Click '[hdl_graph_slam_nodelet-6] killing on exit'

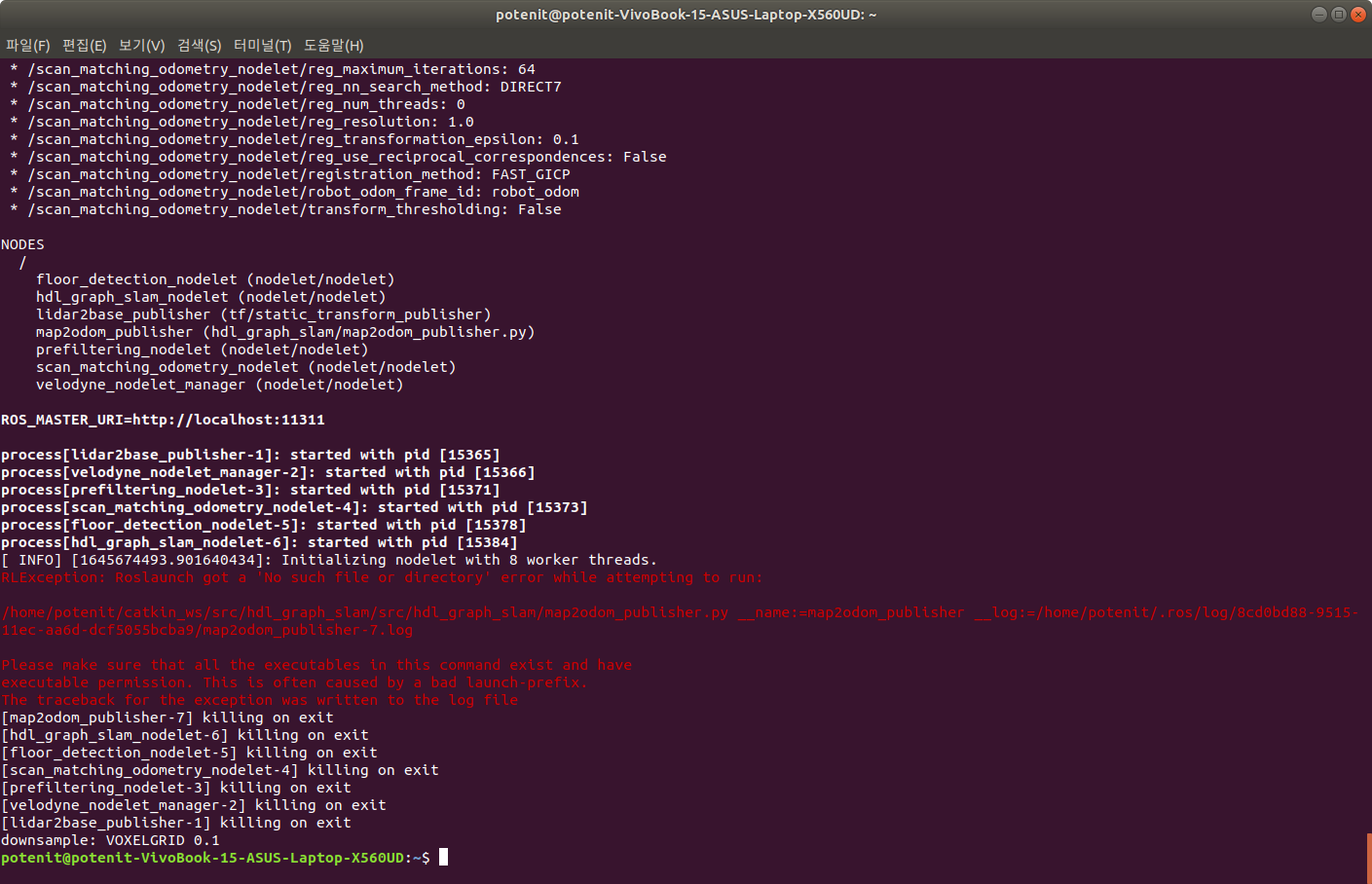[x=185, y=735]
